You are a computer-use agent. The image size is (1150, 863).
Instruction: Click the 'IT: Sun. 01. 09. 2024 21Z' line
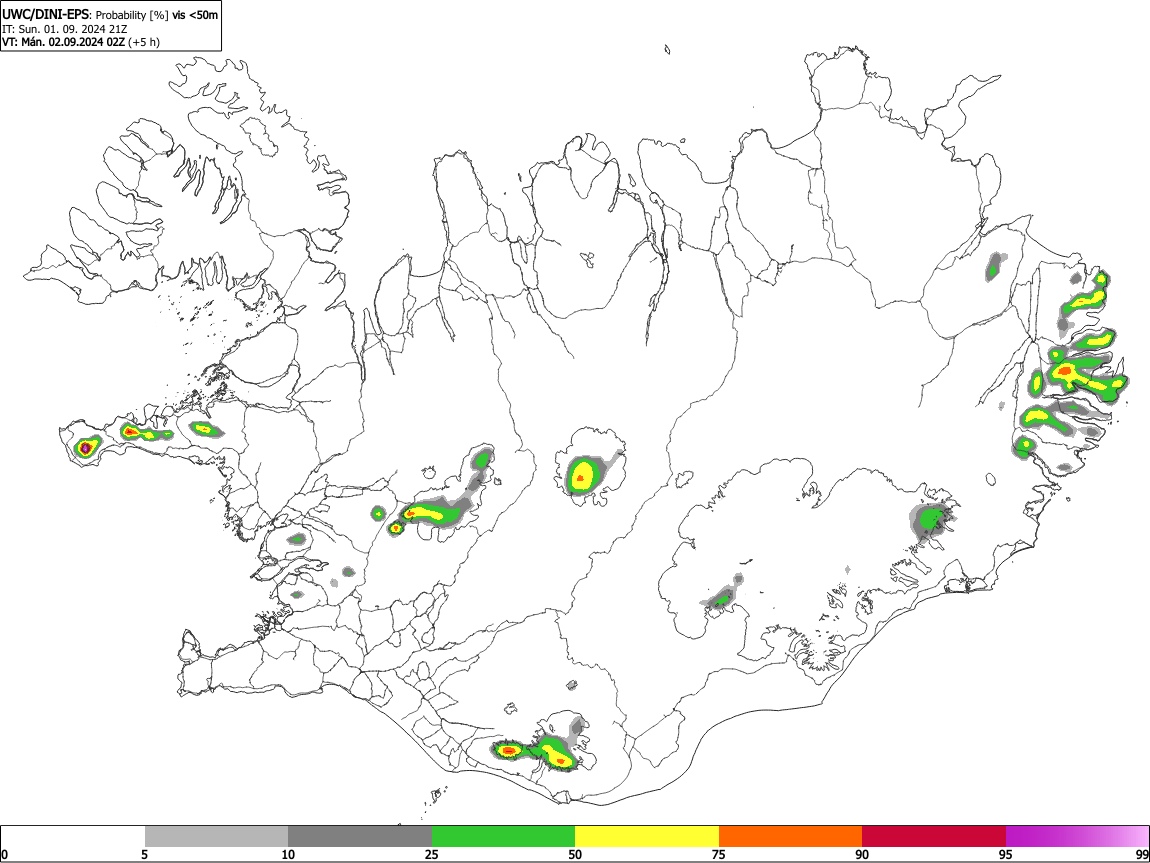(65, 29)
